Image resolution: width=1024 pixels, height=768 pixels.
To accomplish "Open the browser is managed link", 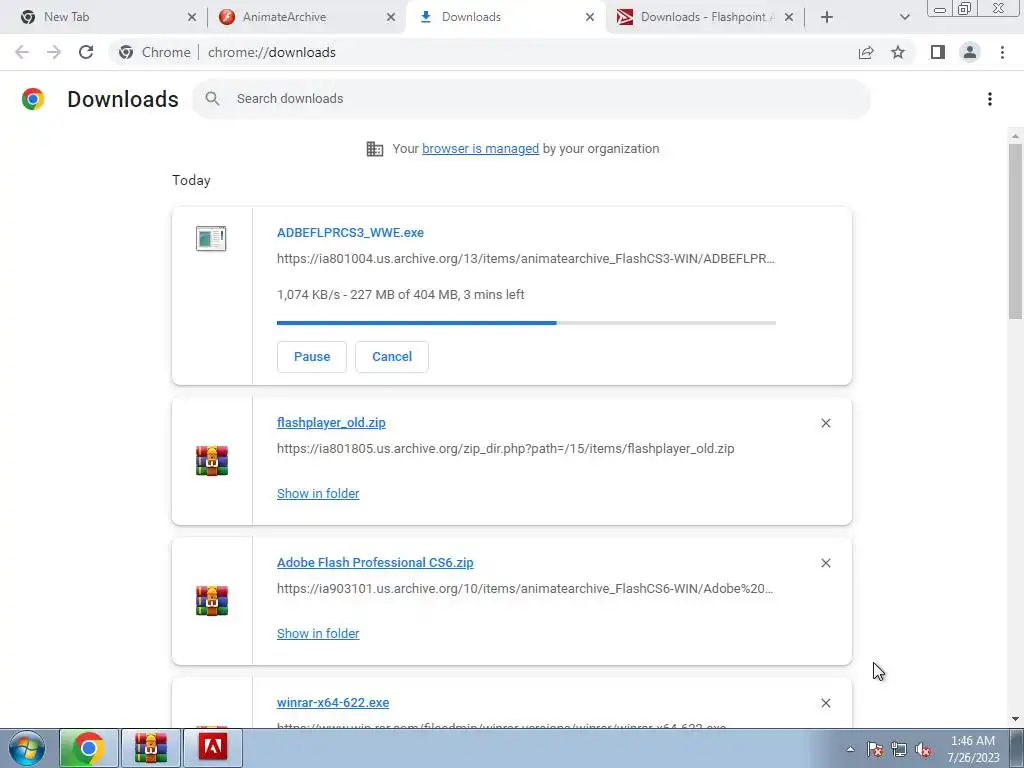I will click(481, 149).
